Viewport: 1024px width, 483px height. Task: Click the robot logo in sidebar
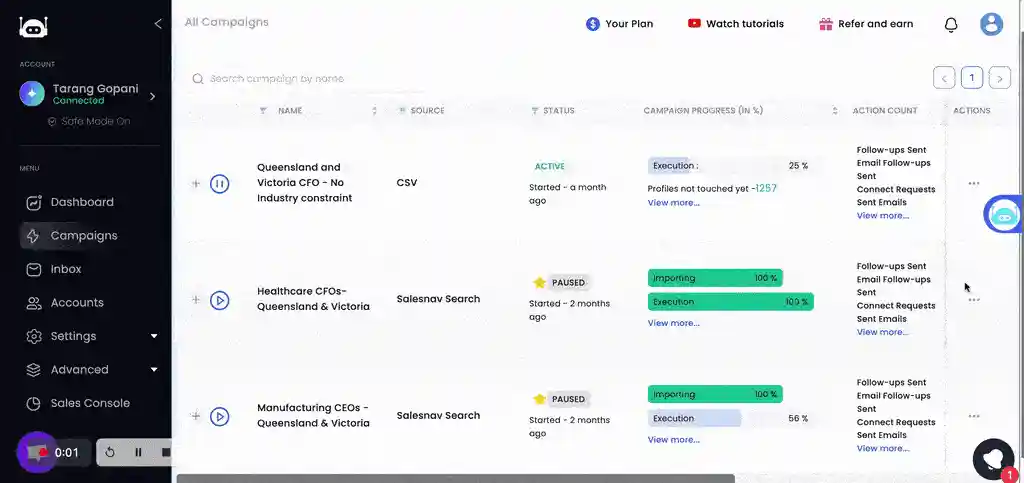click(33, 26)
